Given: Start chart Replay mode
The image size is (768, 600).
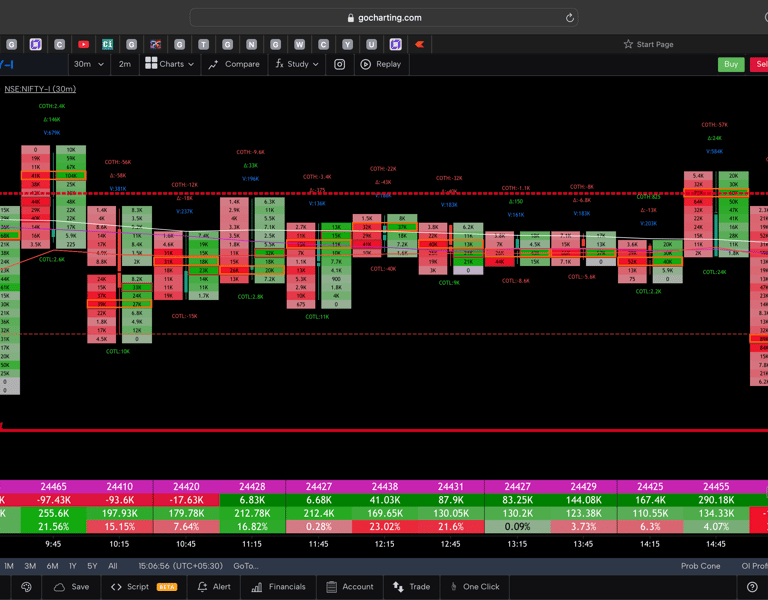Looking at the screenshot, I should 381,64.
